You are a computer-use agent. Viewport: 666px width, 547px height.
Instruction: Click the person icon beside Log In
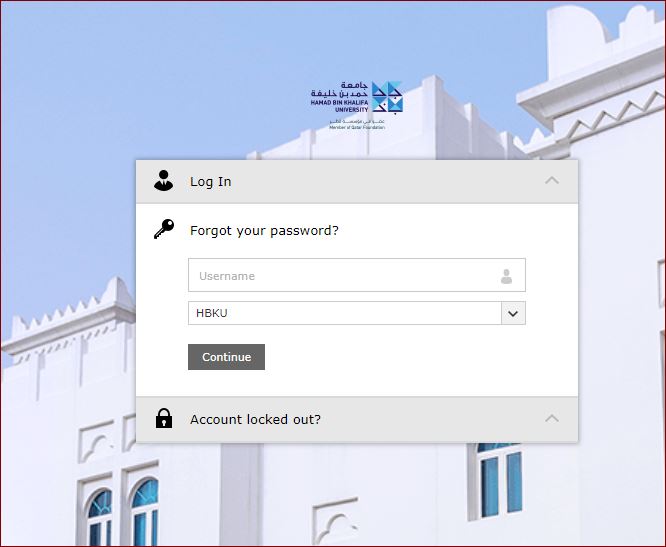point(164,181)
